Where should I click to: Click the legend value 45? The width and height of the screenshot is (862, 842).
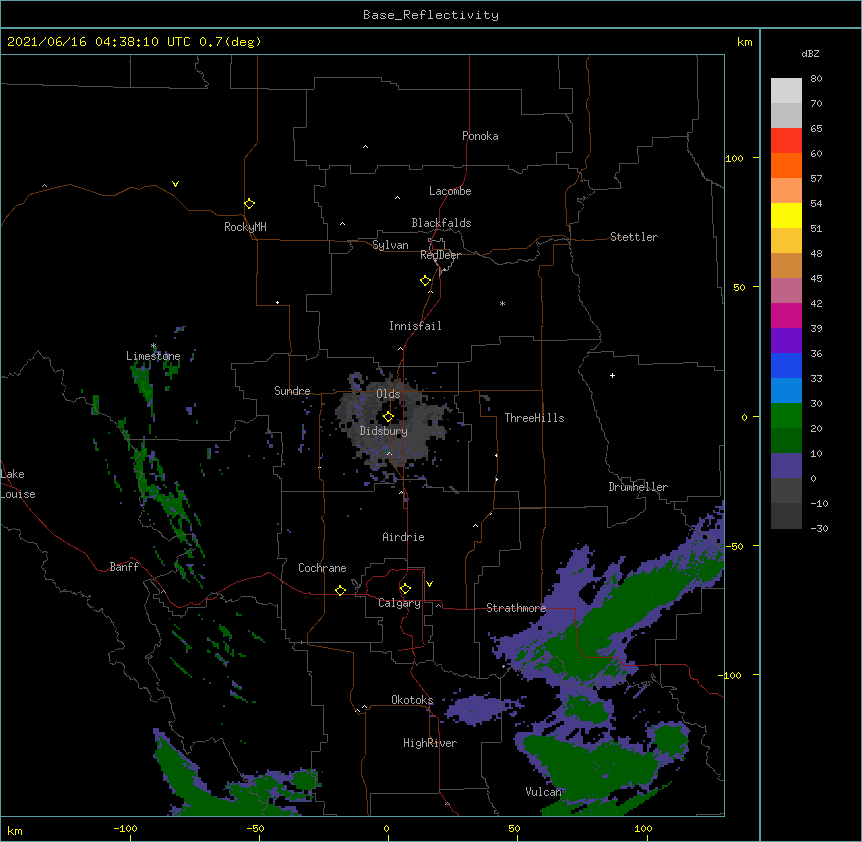pos(816,279)
